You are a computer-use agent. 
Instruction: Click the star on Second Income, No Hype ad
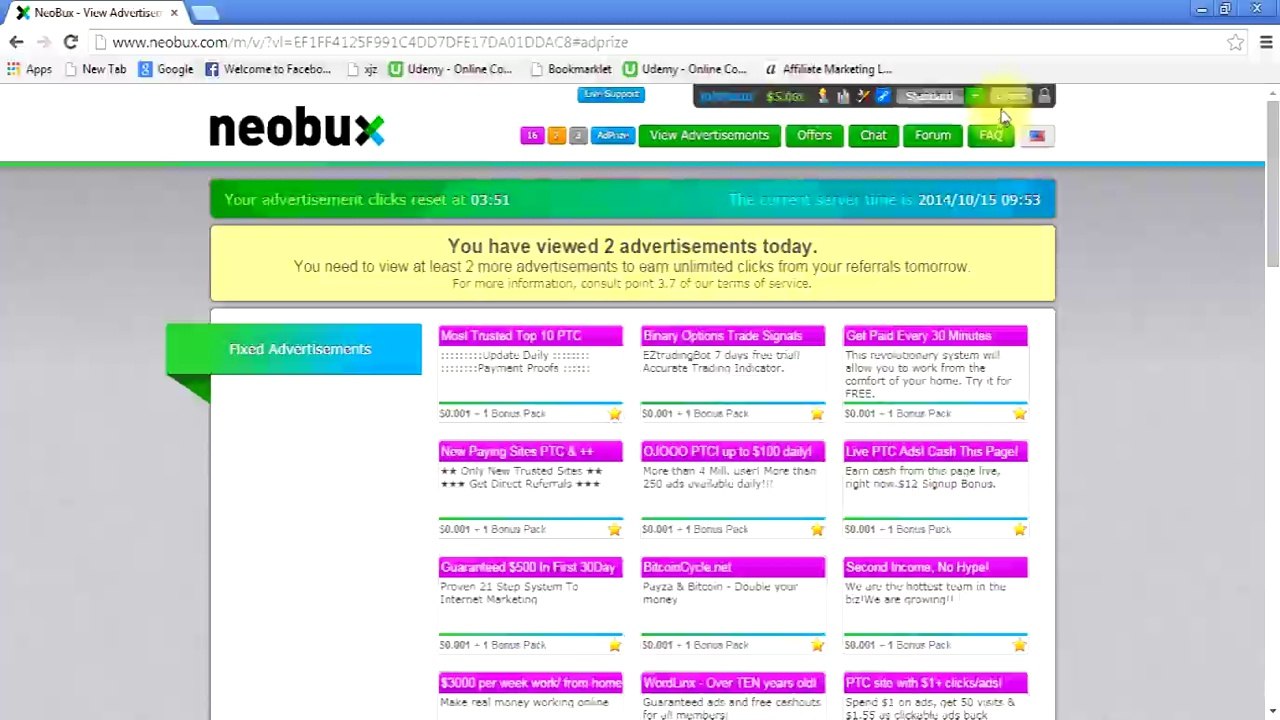tap(1019, 645)
